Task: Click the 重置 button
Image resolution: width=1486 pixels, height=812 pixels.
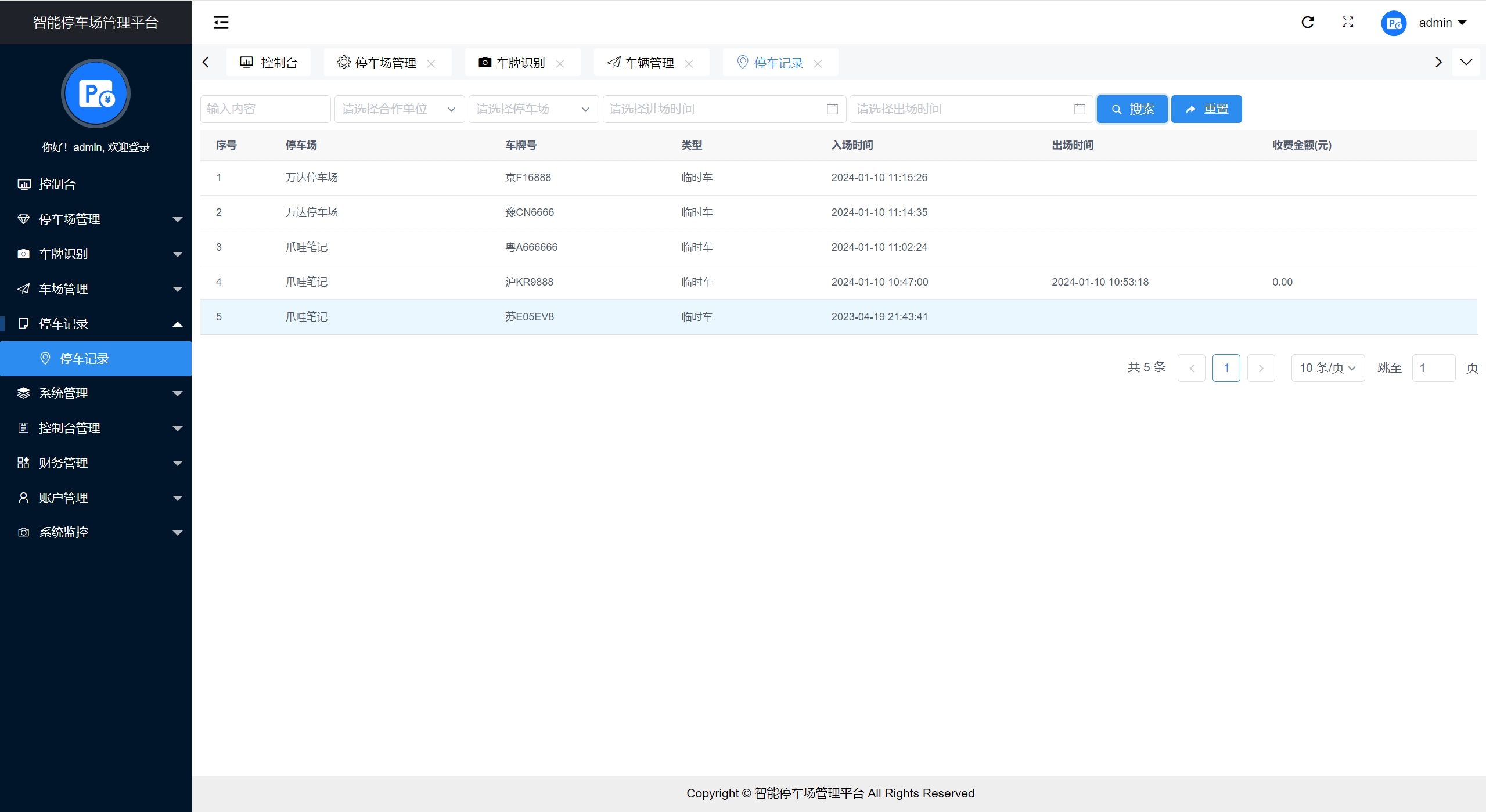Action: pyautogui.click(x=1206, y=109)
